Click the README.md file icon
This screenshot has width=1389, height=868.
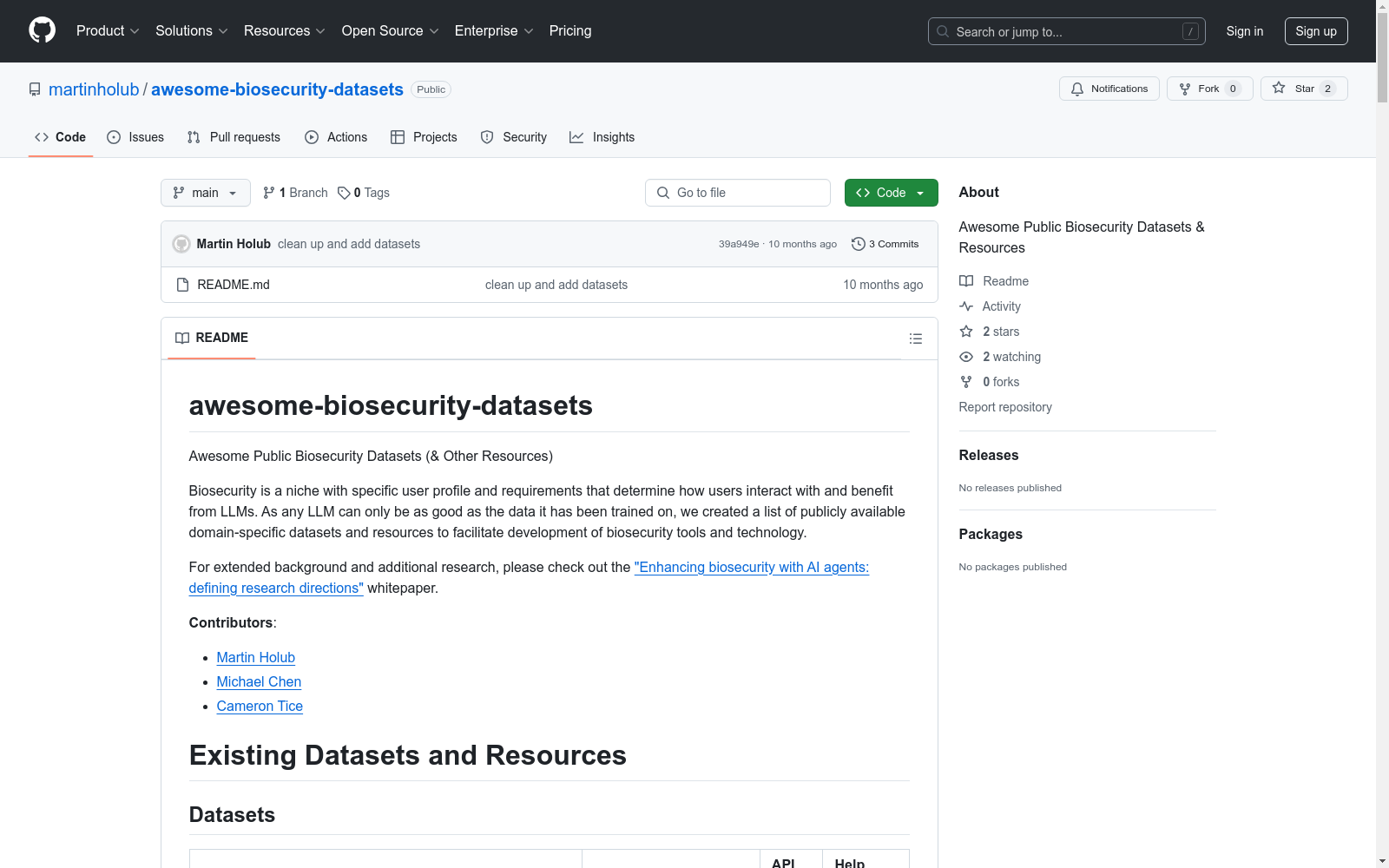[x=182, y=285]
